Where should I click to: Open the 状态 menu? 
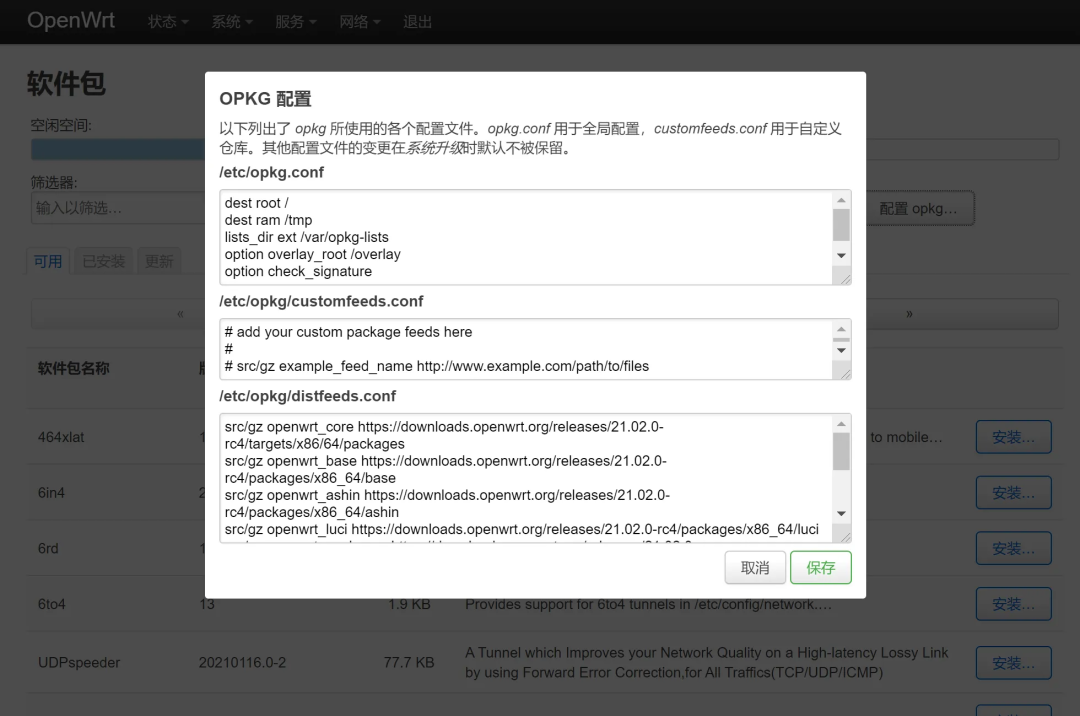(x=168, y=22)
